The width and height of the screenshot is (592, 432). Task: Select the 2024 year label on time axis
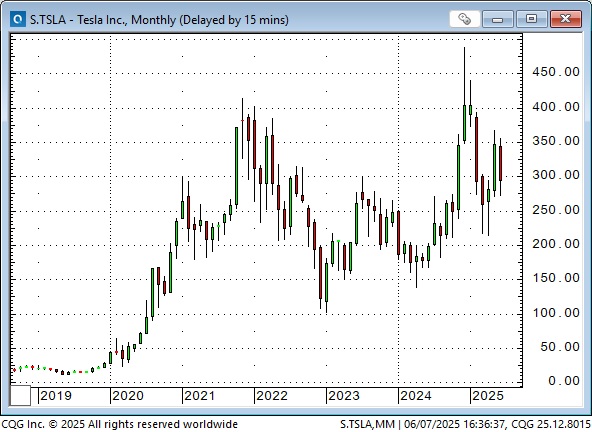[x=416, y=396]
